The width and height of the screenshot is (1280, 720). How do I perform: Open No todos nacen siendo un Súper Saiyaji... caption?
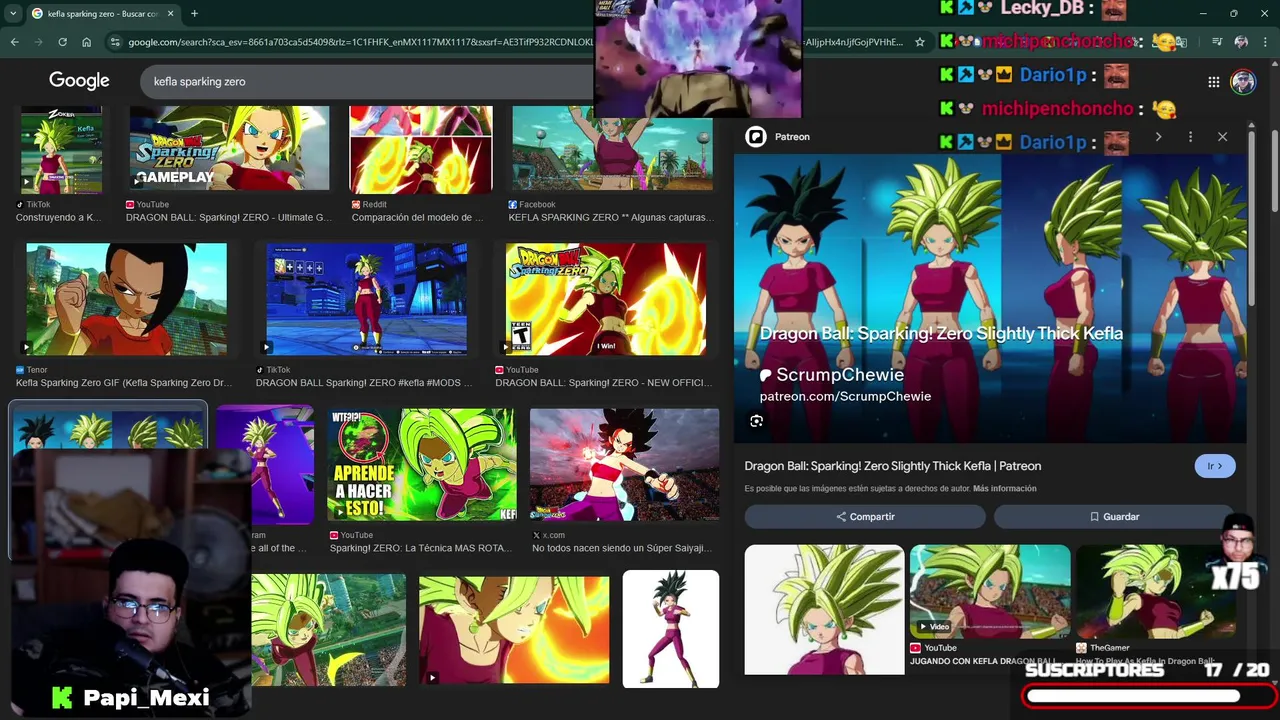[622, 548]
